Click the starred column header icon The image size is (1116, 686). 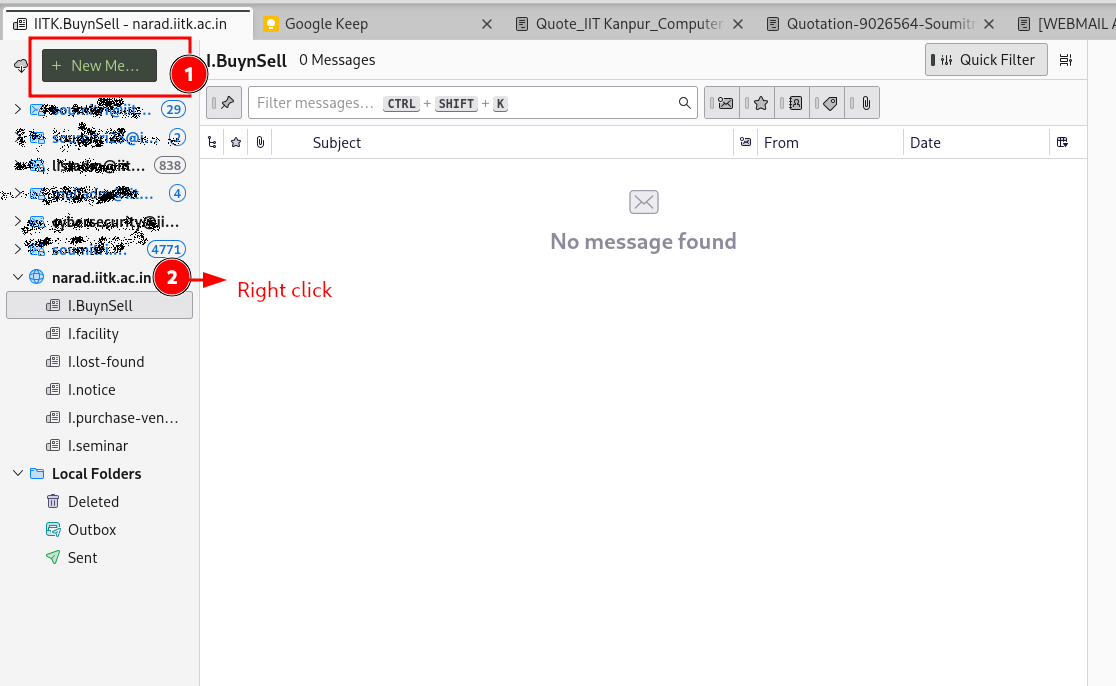point(236,143)
